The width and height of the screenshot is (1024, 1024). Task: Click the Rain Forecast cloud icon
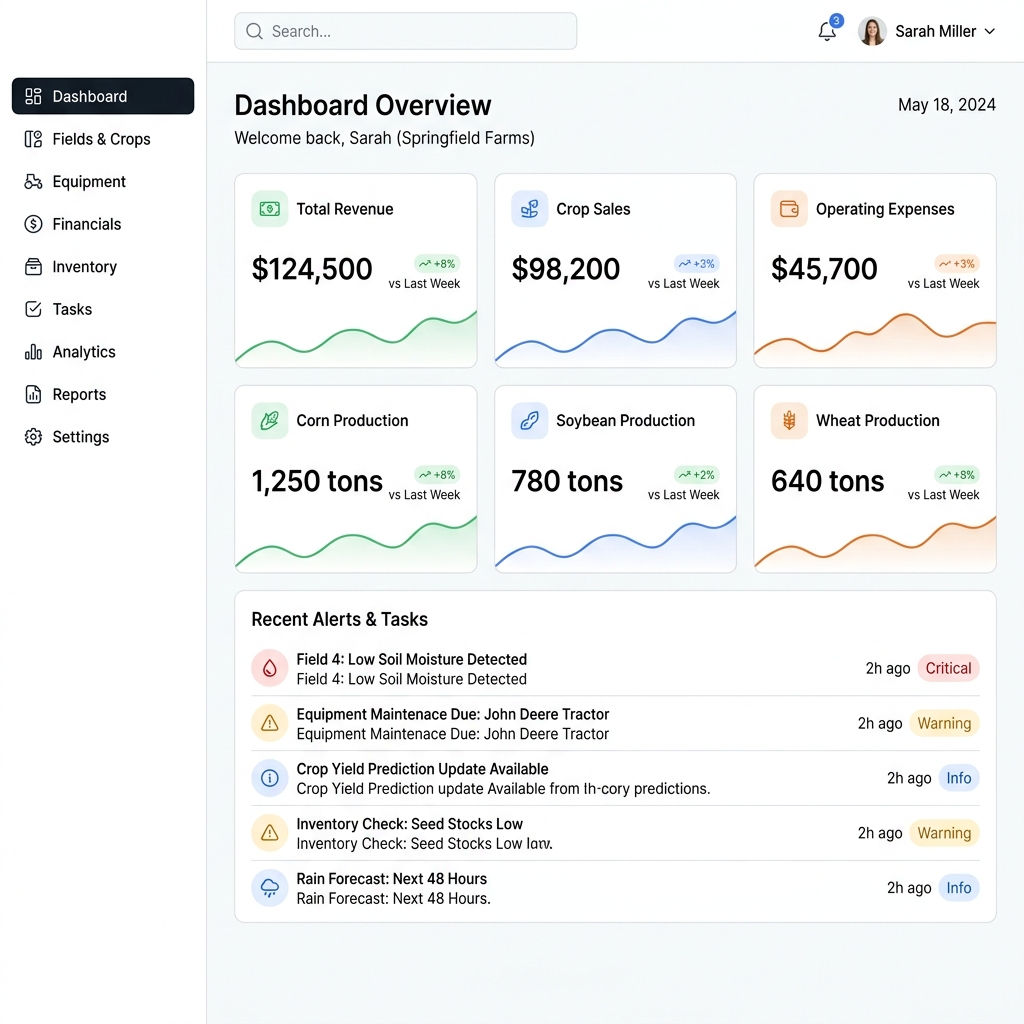pyautogui.click(x=270, y=888)
